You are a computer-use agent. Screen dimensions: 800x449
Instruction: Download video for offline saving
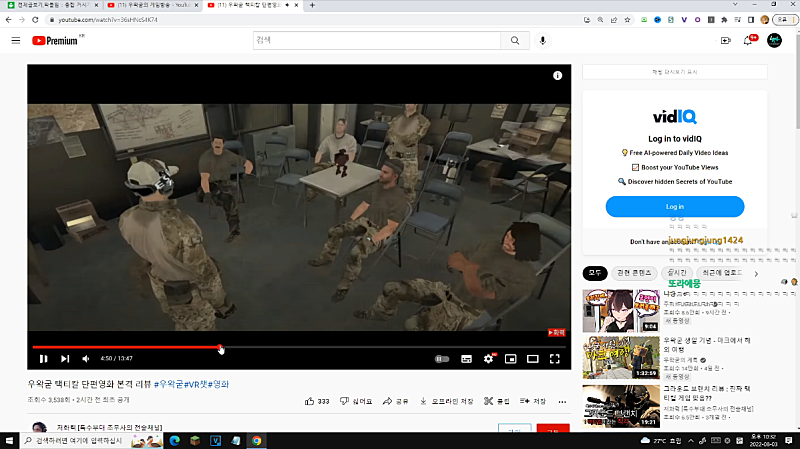pyautogui.click(x=446, y=402)
